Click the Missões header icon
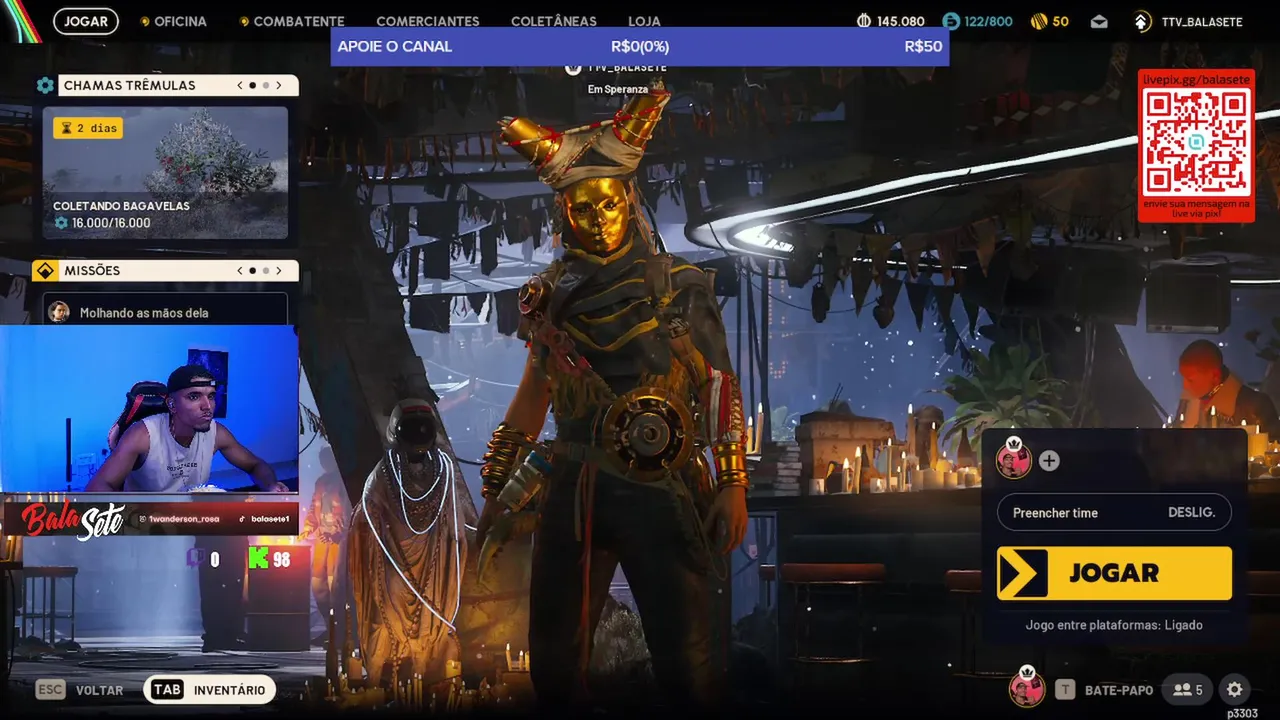The width and height of the screenshot is (1280, 720). [45, 271]
